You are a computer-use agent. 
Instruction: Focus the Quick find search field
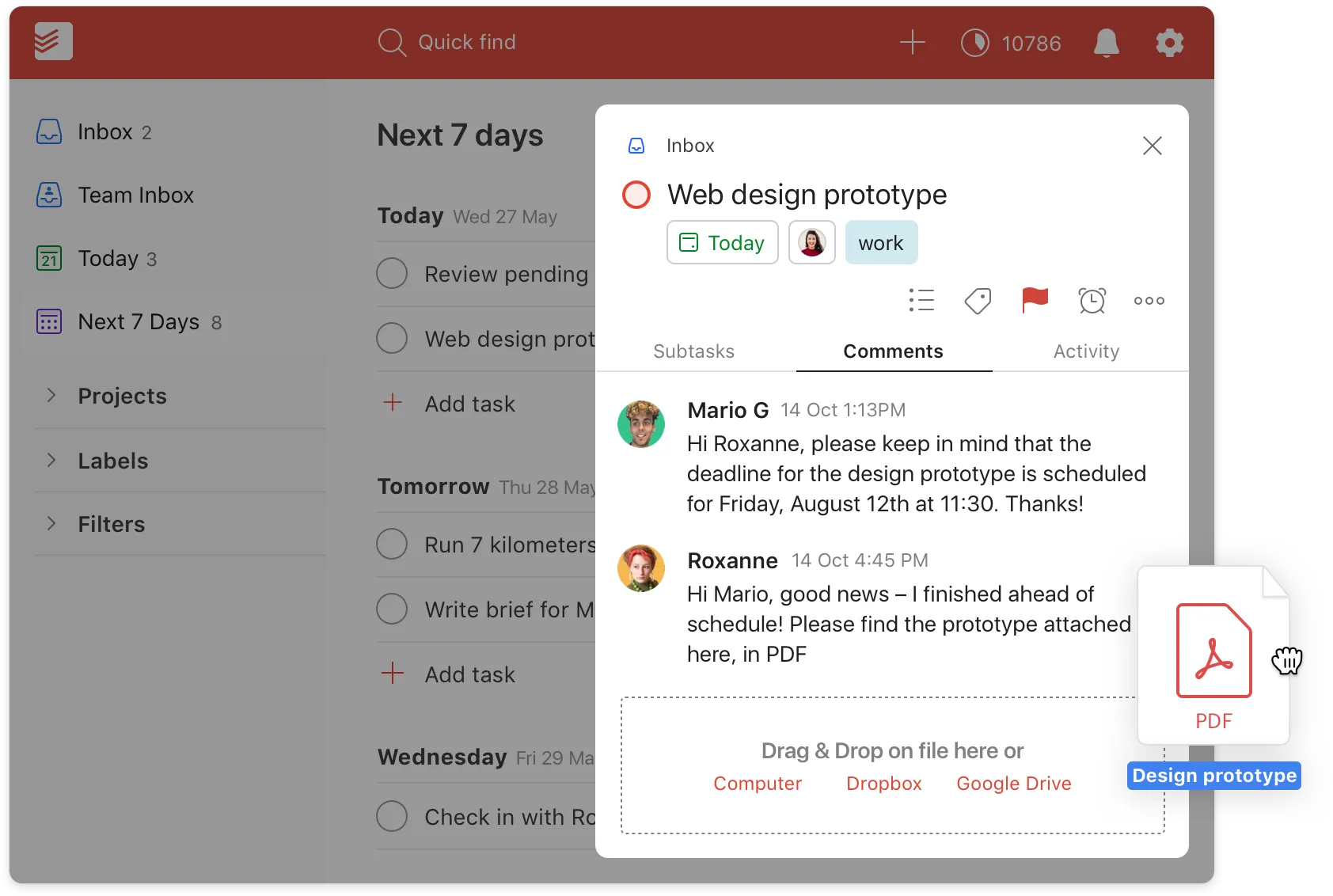point(447,42)
